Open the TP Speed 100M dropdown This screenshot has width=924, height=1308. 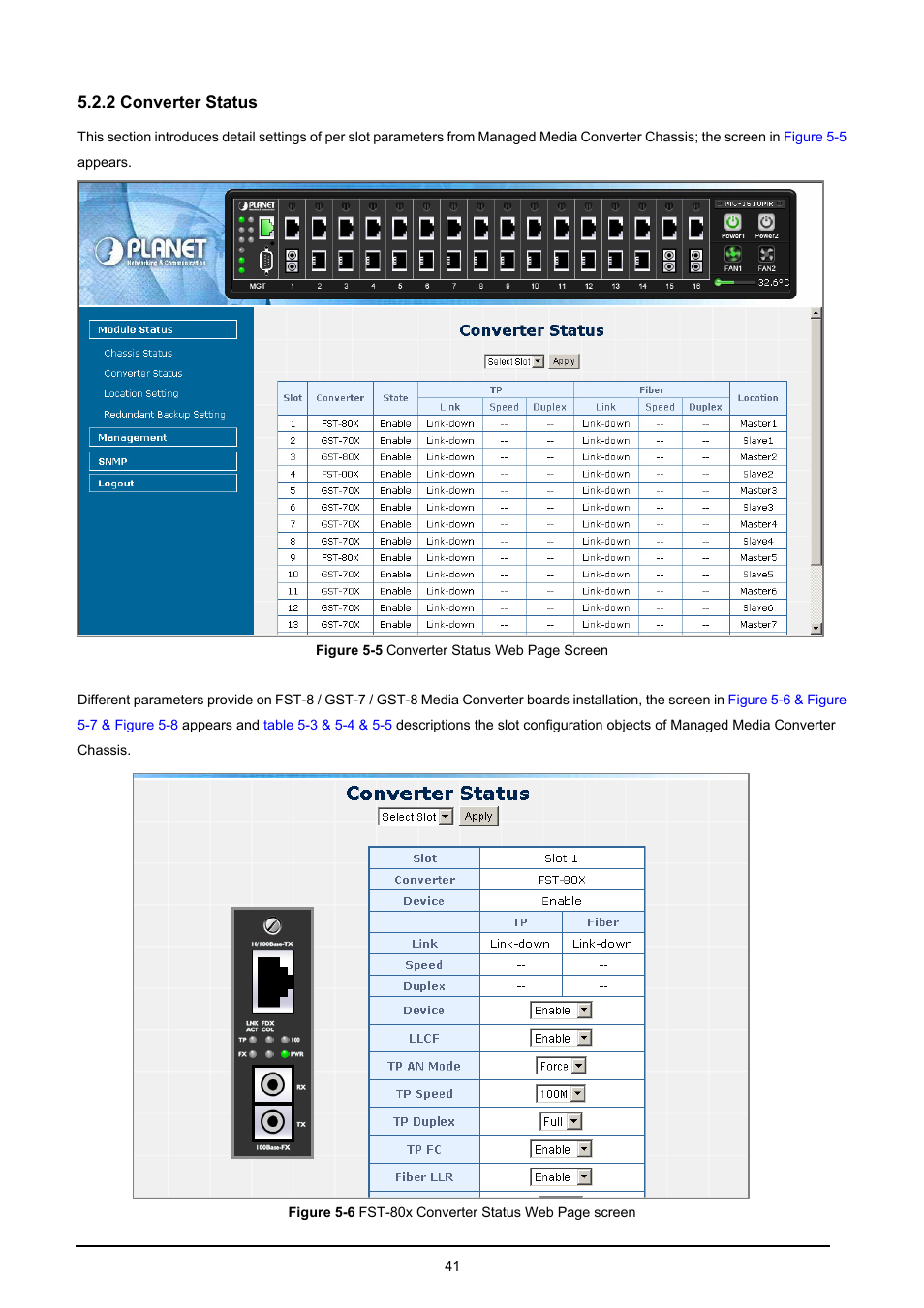561,1094
